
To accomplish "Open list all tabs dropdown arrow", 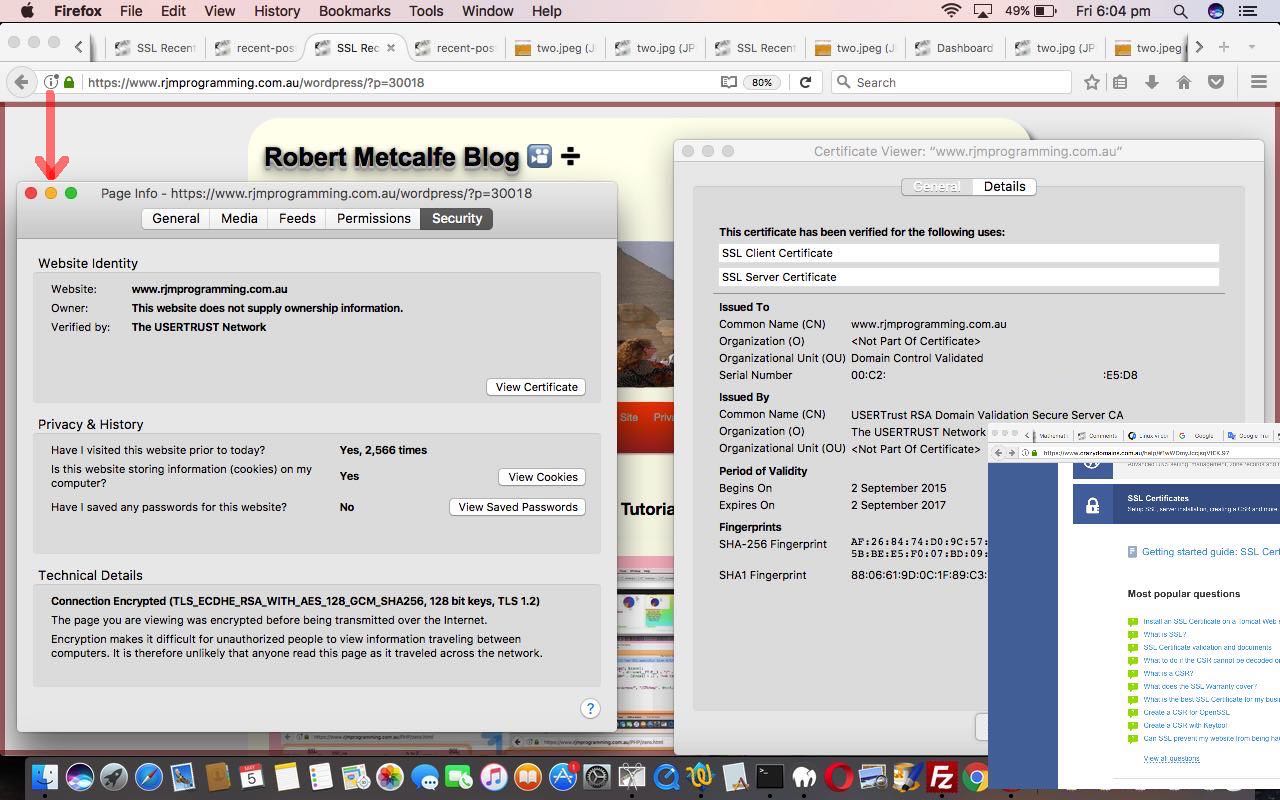I will pos(1251,47).
